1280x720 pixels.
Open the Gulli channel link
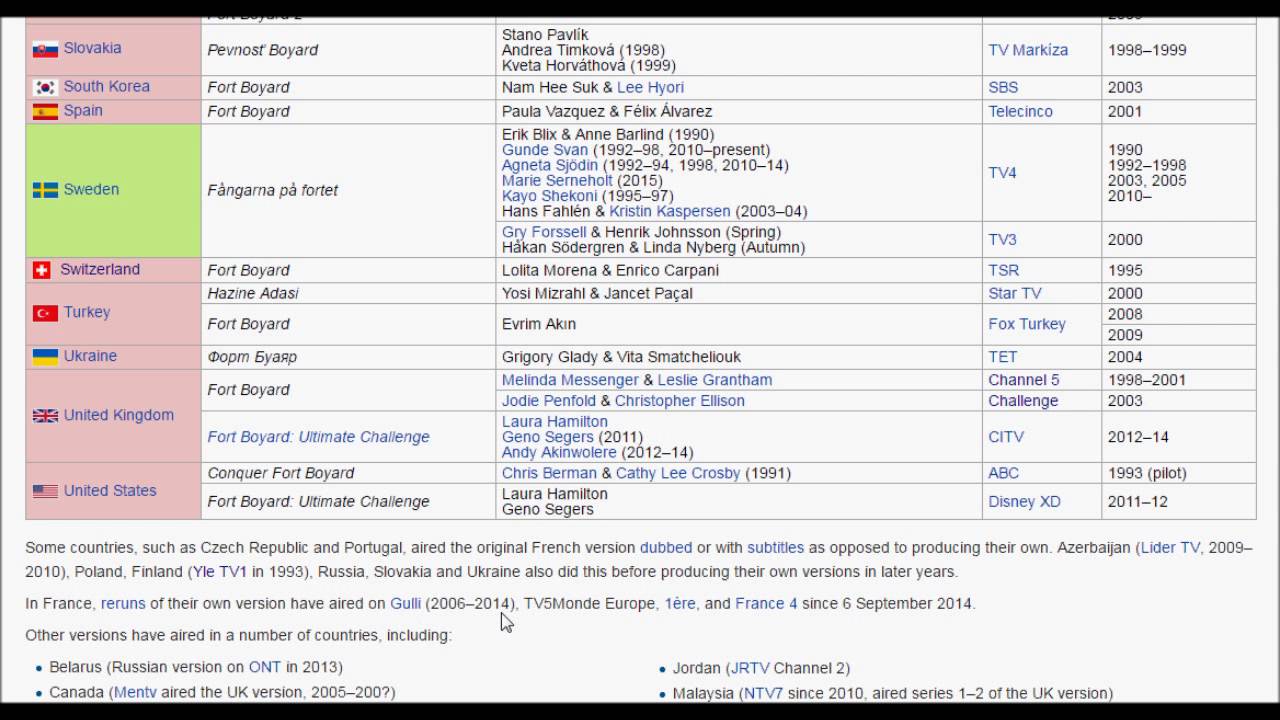(405, 604)
